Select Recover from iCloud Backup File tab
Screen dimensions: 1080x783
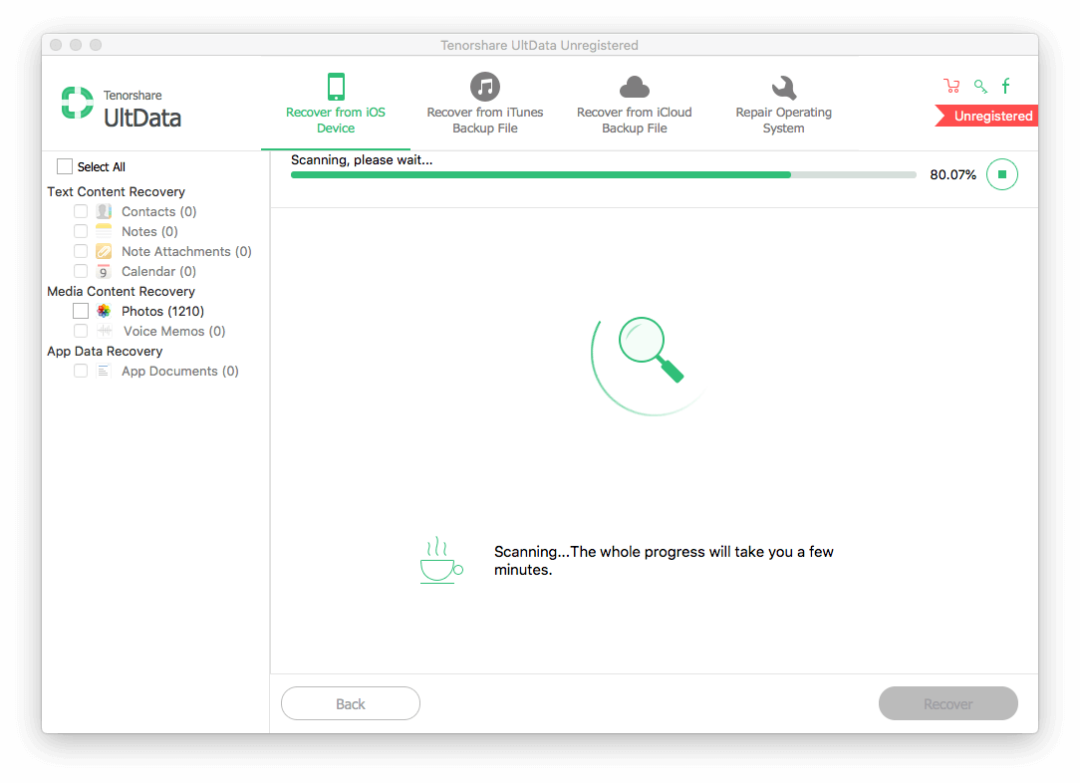pyautogui.click(x=634, y=105)
